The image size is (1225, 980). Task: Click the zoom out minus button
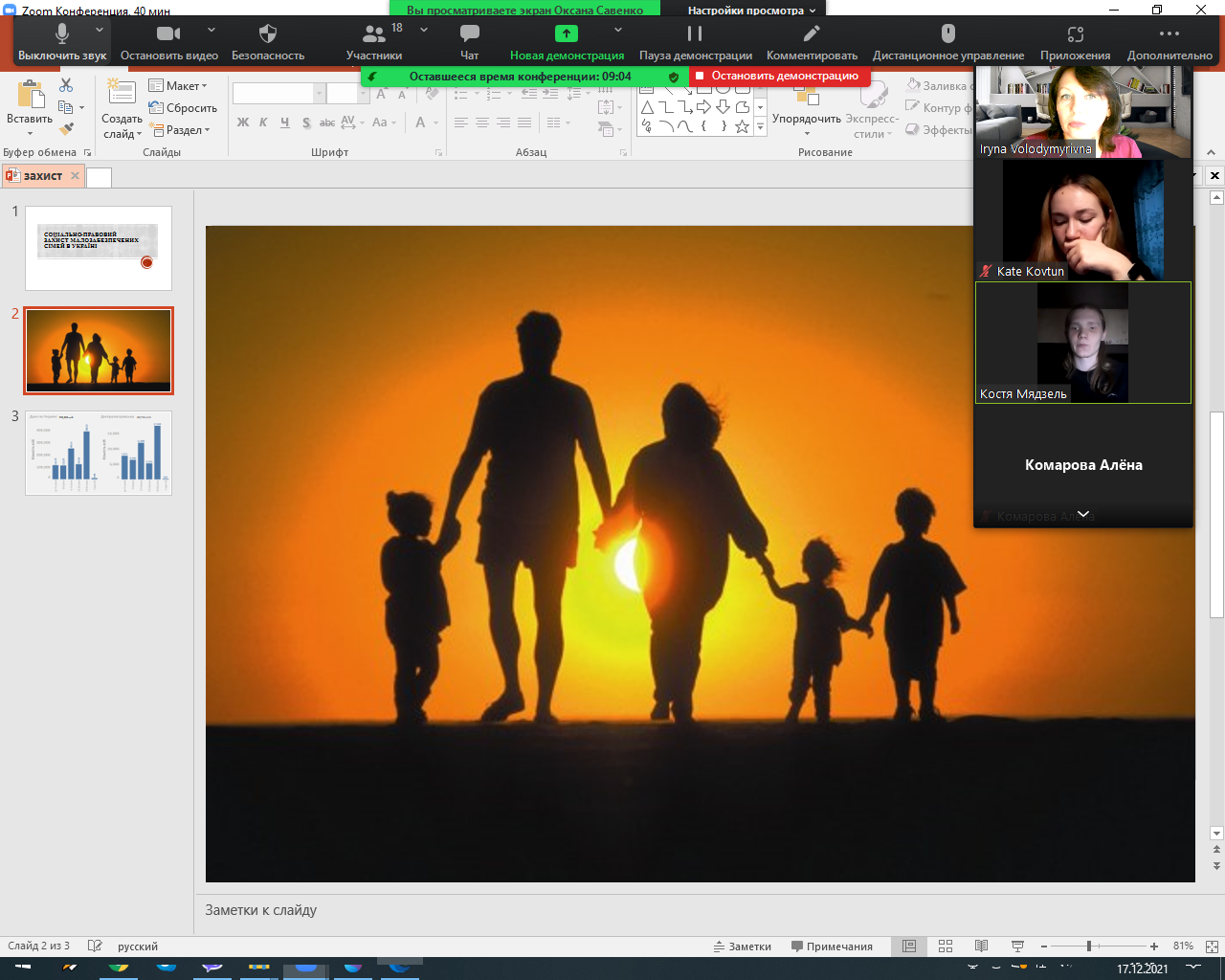tap(1044, 947)
